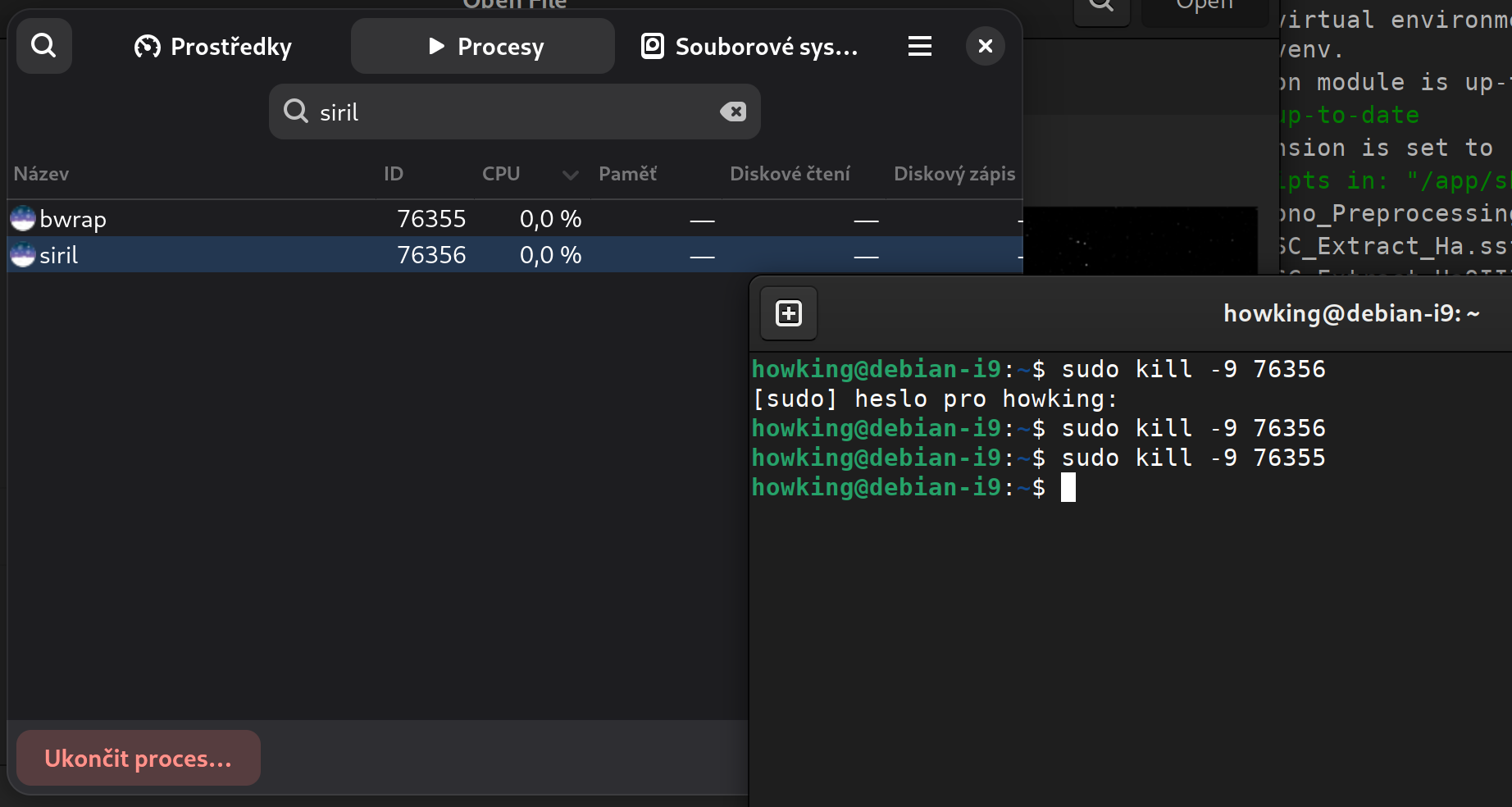Sort processes by the Název column
1512x807 pixels.
(41, 174)
